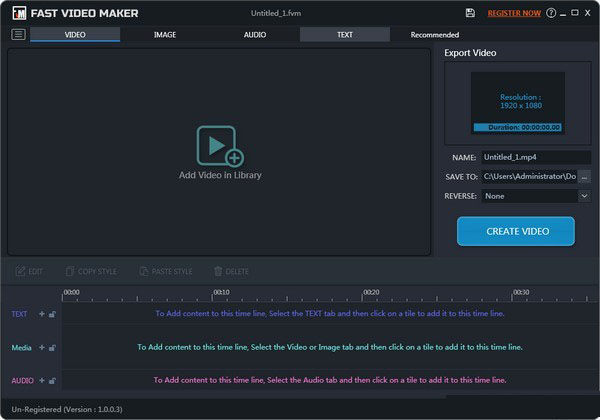Save the project using the floppy disk icon
600x420 pixels.
(x=471, y=13)
